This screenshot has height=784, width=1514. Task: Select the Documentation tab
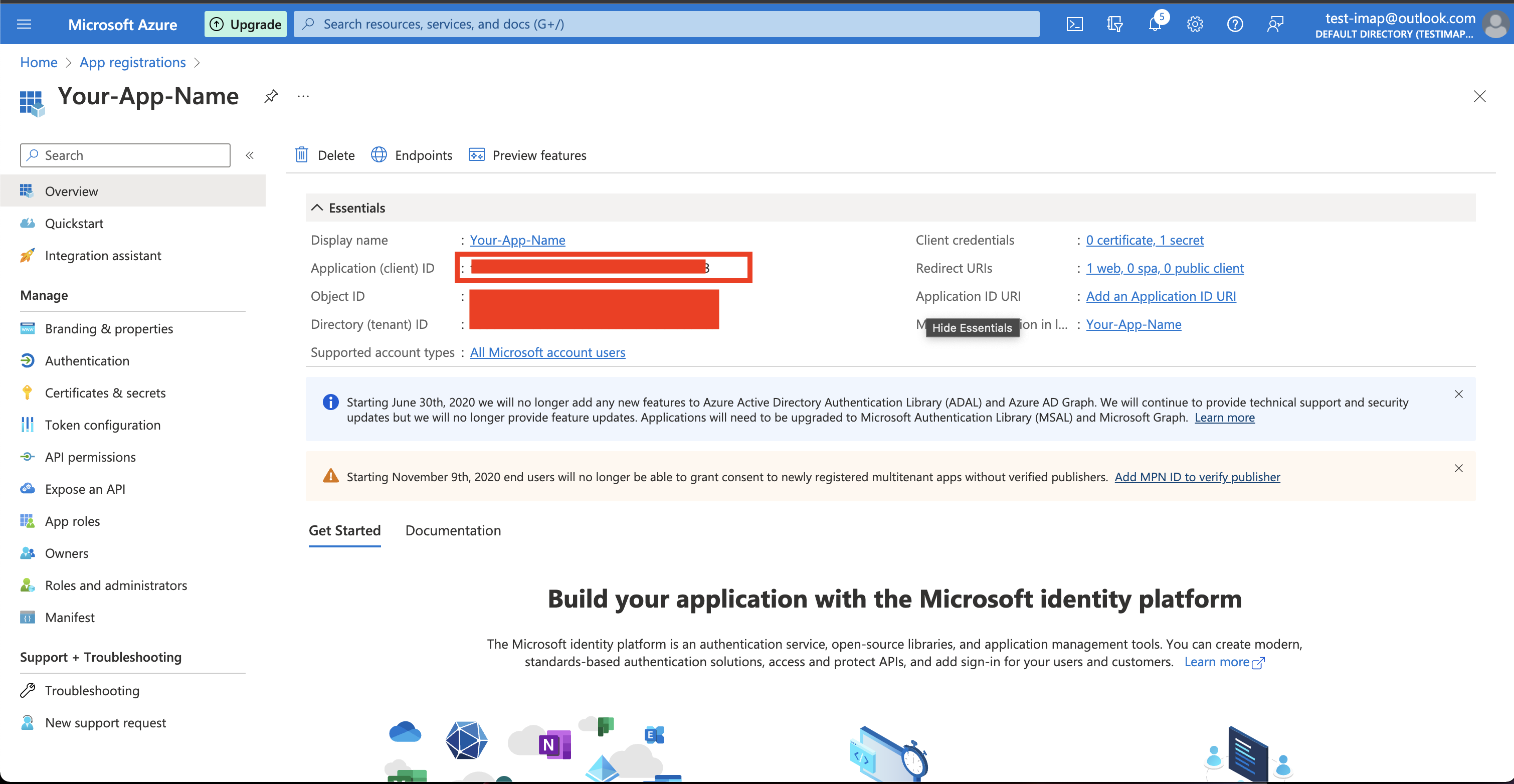(452, 530)
